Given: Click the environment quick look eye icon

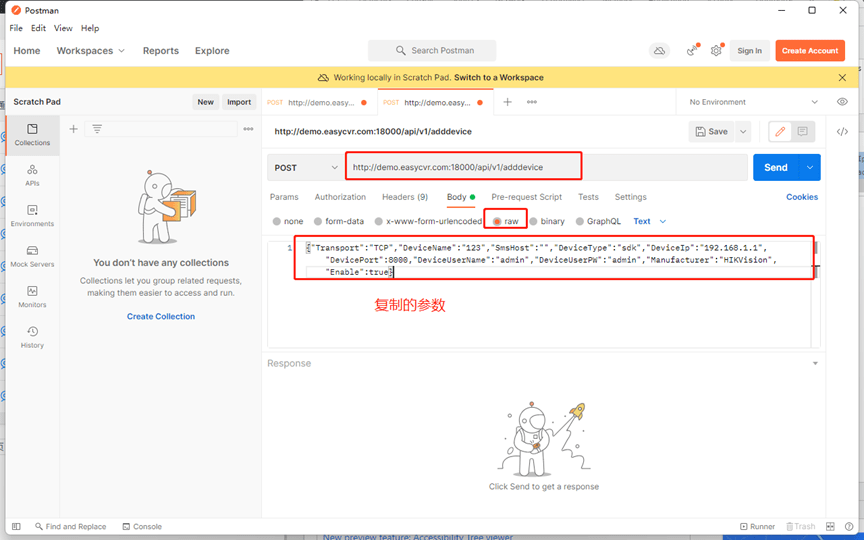Looking at the screenshot, I should tap(842, 102).
